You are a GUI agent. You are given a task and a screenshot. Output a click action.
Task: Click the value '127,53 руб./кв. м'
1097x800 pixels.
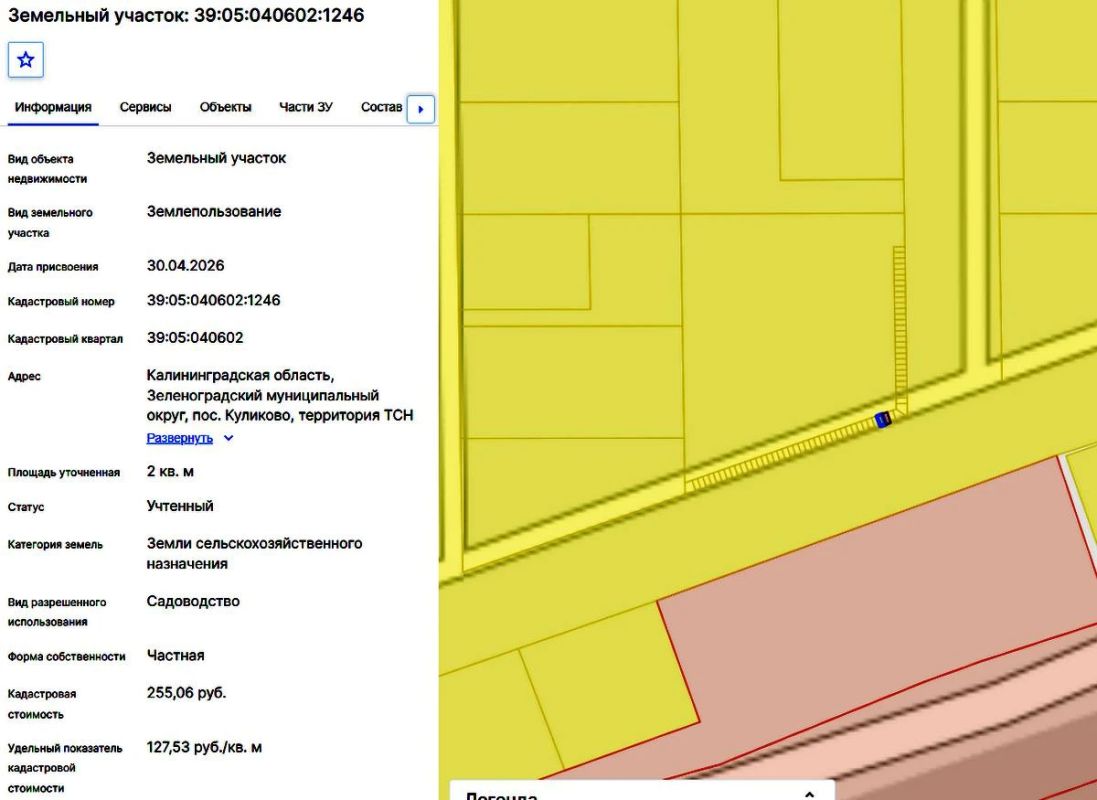click(x=204, y=748)
